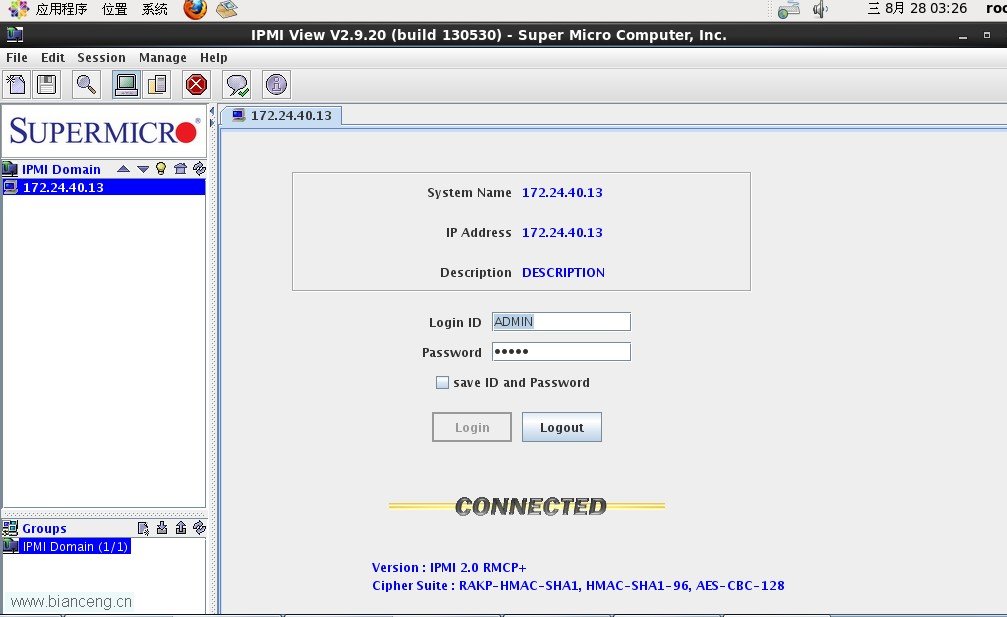Click the refresh icon in IPMI Domain header
The height and width of the screenshot is (617, 1007).
(199, 168)
